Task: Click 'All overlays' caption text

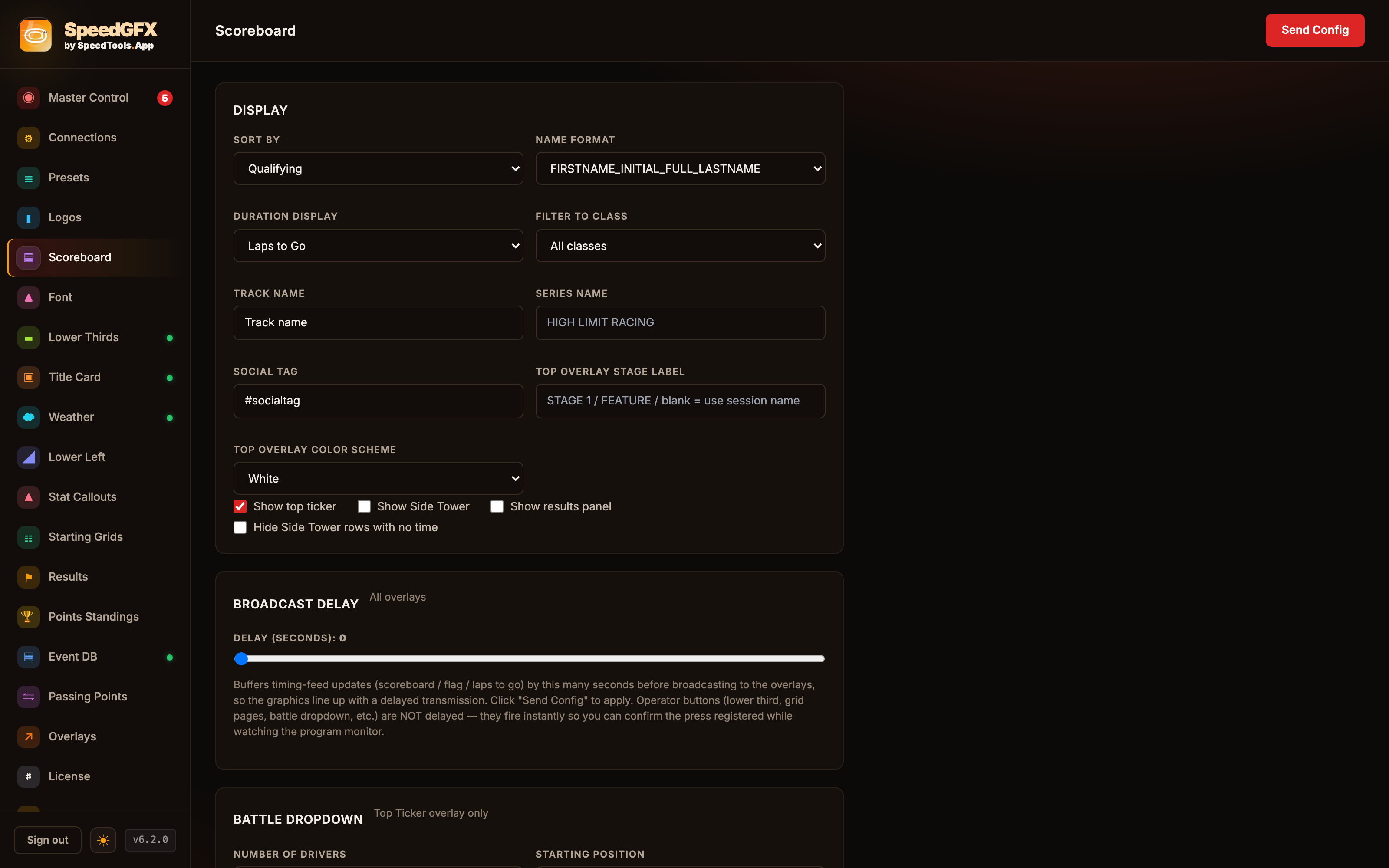Action: [x=398, y=597]
